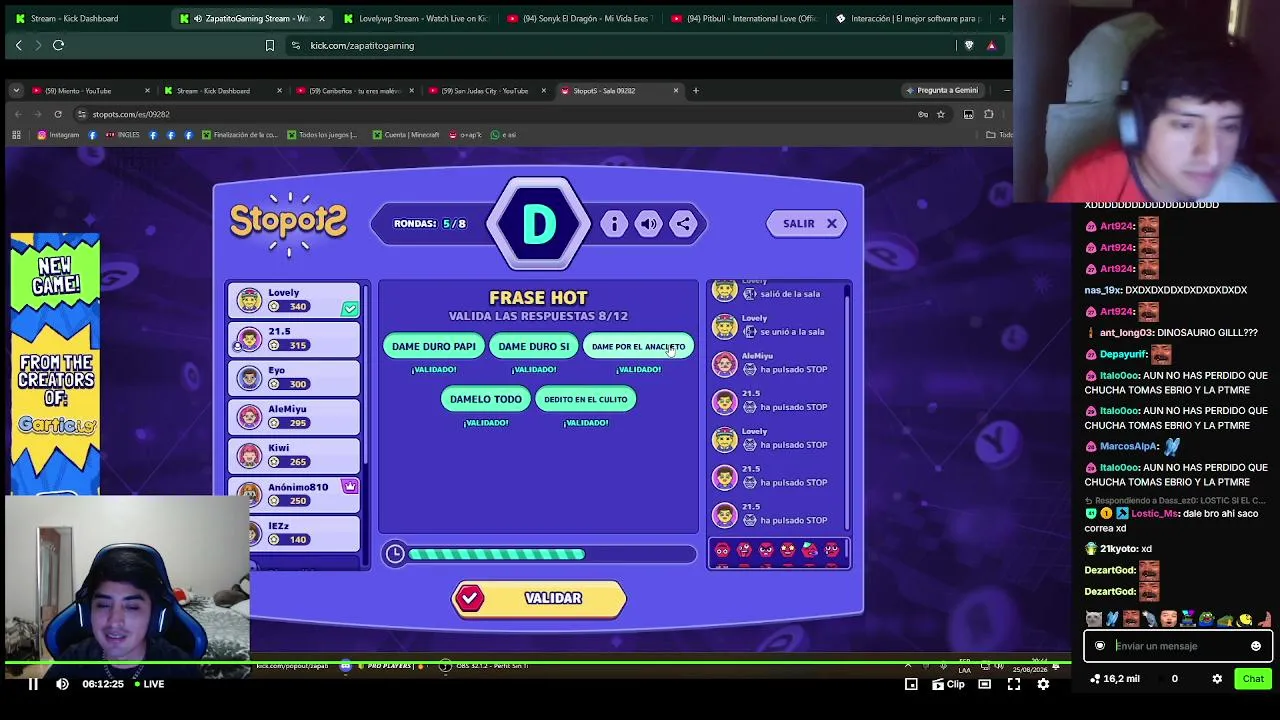Pause the Kick live stream

coord(33,684)
